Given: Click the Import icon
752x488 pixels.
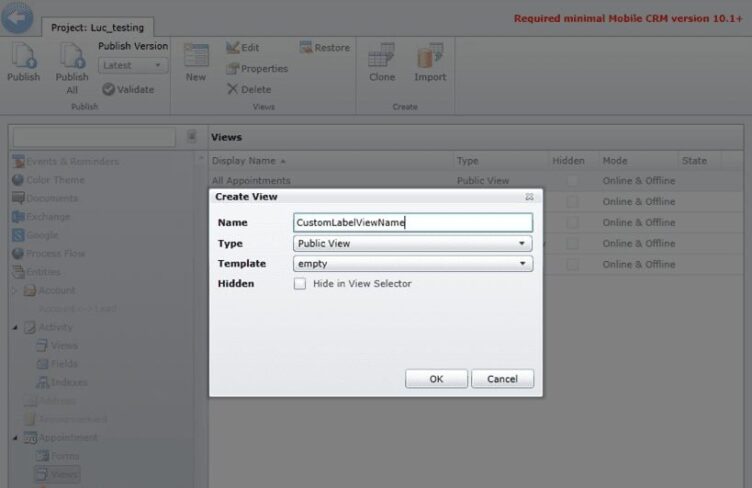Looking at the screenshot, I should (x=430, y=55).
